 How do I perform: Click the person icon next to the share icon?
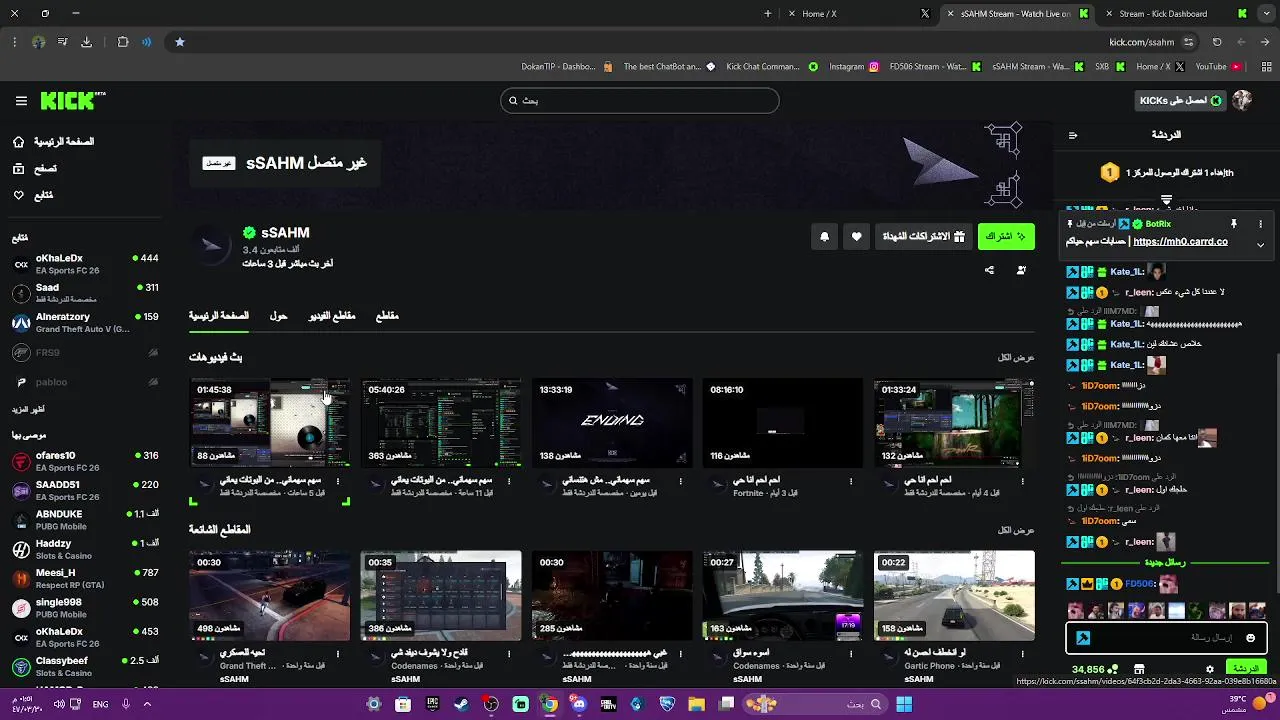pyautogui.click(x=1021, y=270)
